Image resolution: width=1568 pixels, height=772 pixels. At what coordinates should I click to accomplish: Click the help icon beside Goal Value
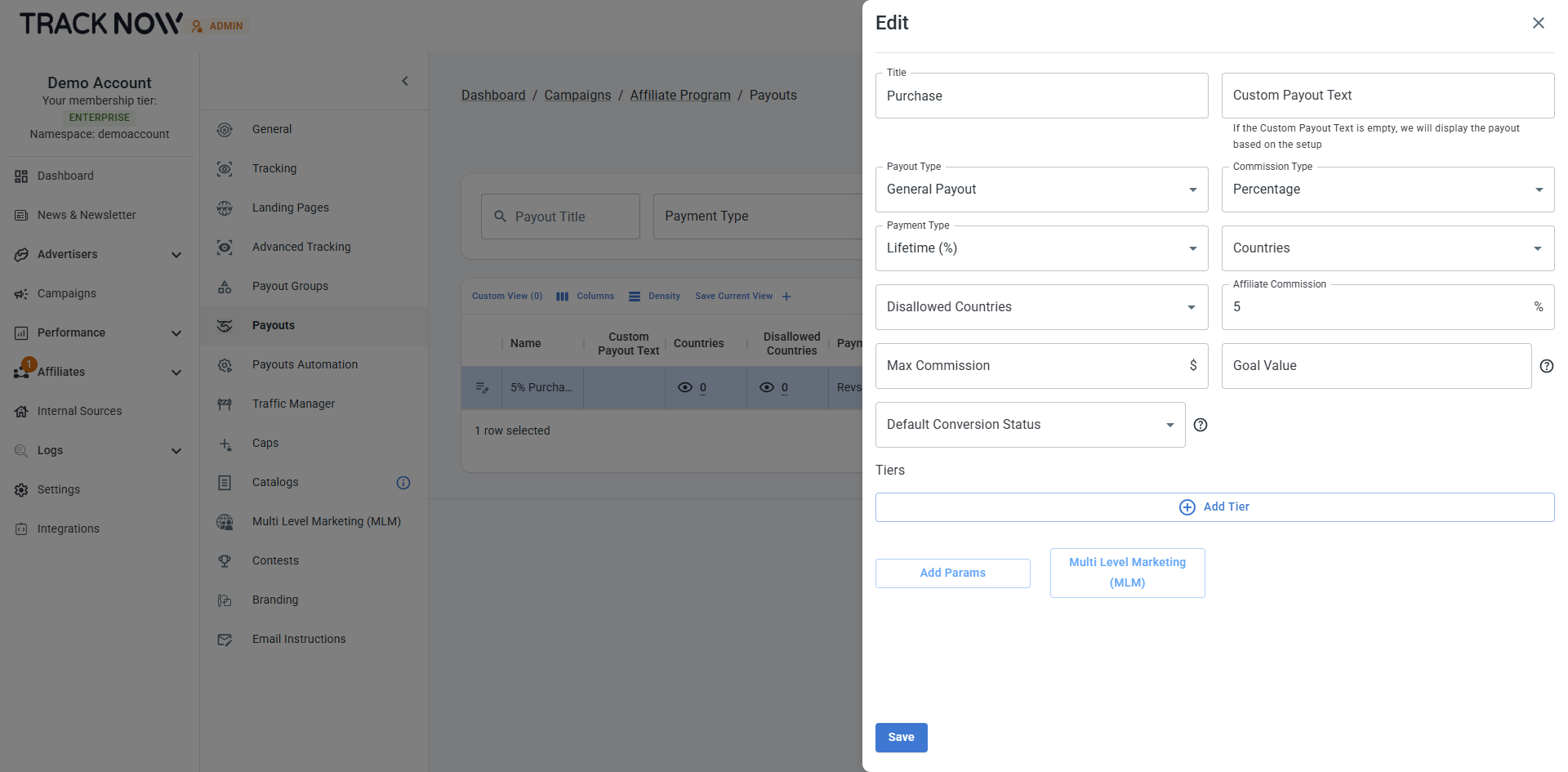click(1546, 366)
